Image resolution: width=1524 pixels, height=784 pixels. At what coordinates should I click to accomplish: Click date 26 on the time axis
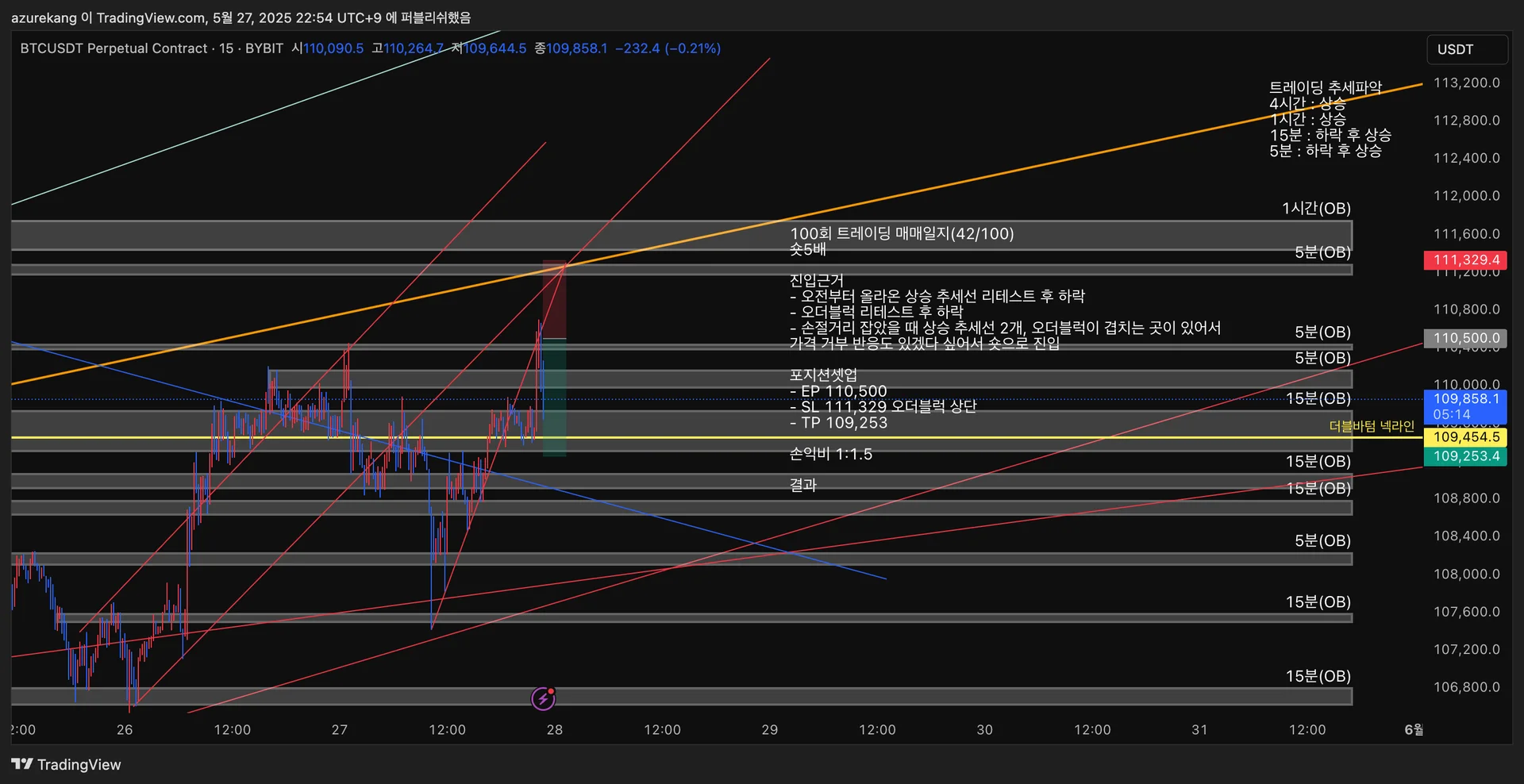[125, 730]
